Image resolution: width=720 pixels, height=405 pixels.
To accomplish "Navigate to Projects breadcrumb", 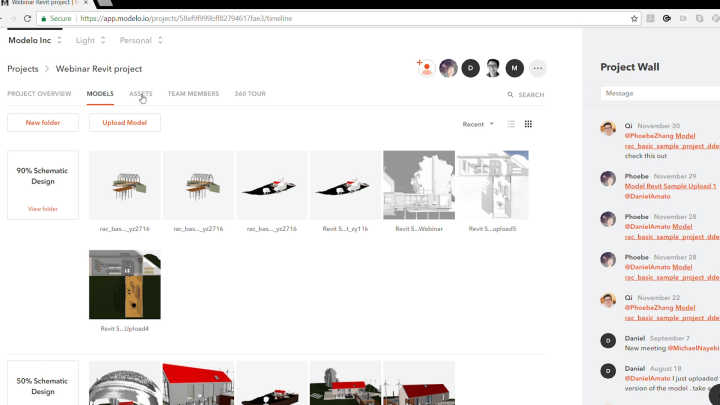I will [22, 69].
